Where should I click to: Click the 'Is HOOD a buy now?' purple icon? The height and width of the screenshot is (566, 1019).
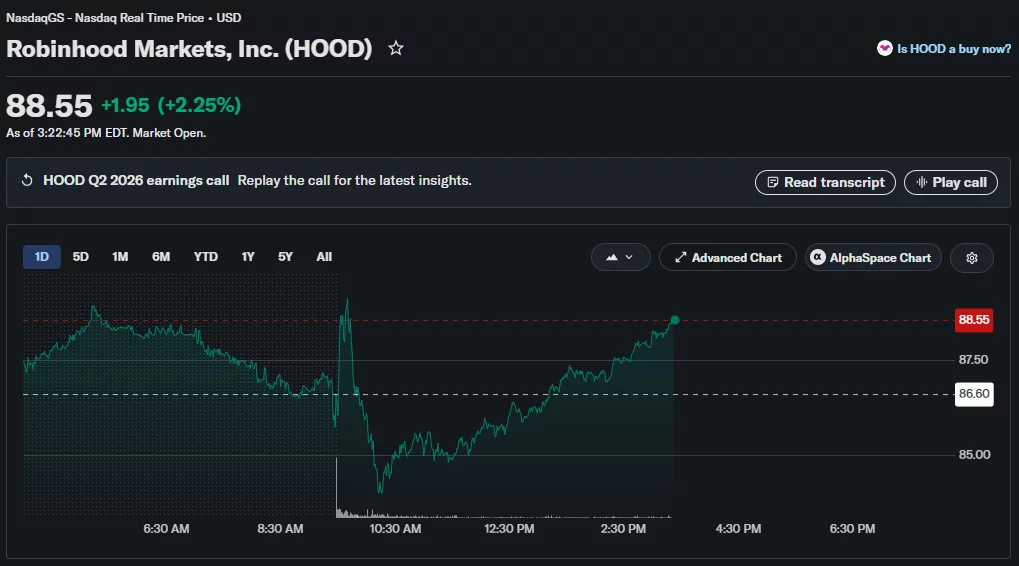(x=884, y=48)
